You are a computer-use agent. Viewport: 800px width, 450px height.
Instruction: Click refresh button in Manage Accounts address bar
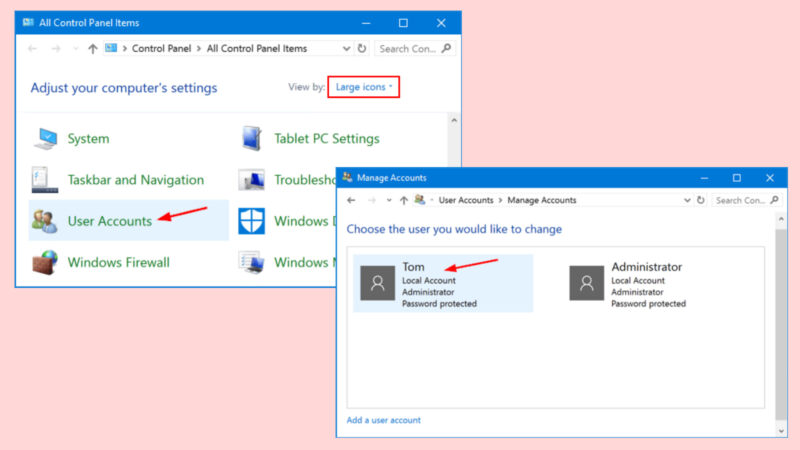[701, 200]
